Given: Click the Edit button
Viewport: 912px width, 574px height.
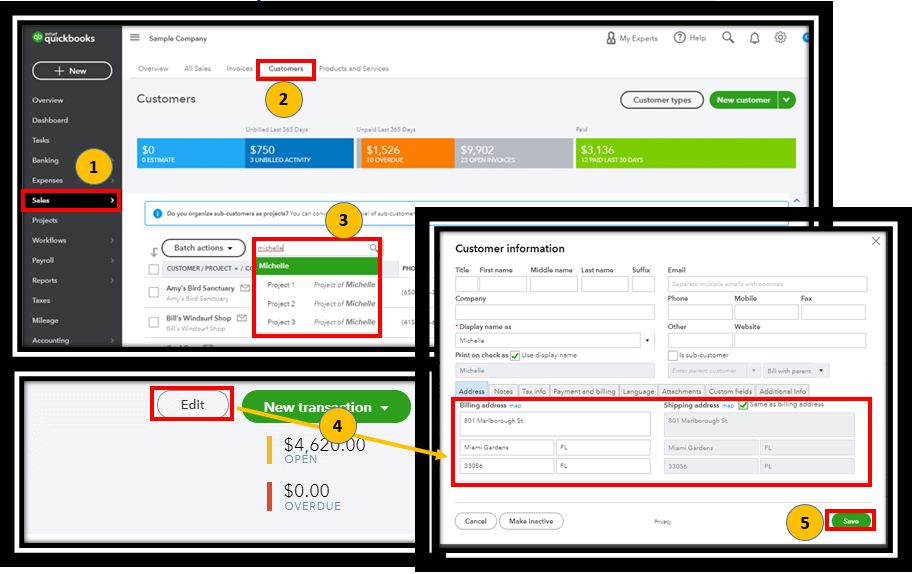Looking at the screenshot, I should (193, 404).
